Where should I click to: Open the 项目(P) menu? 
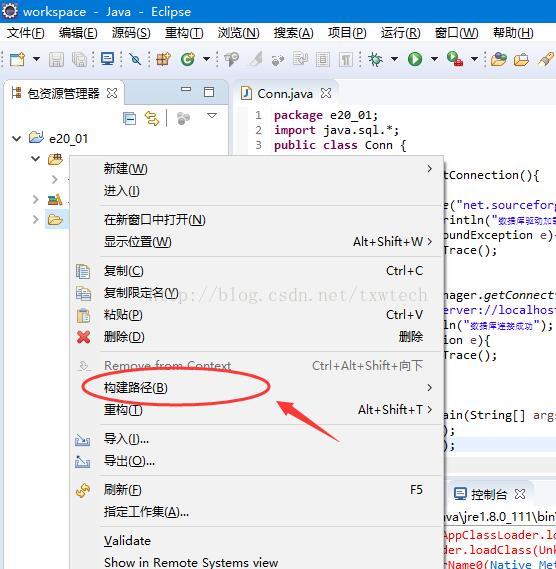tap(347, 33)
